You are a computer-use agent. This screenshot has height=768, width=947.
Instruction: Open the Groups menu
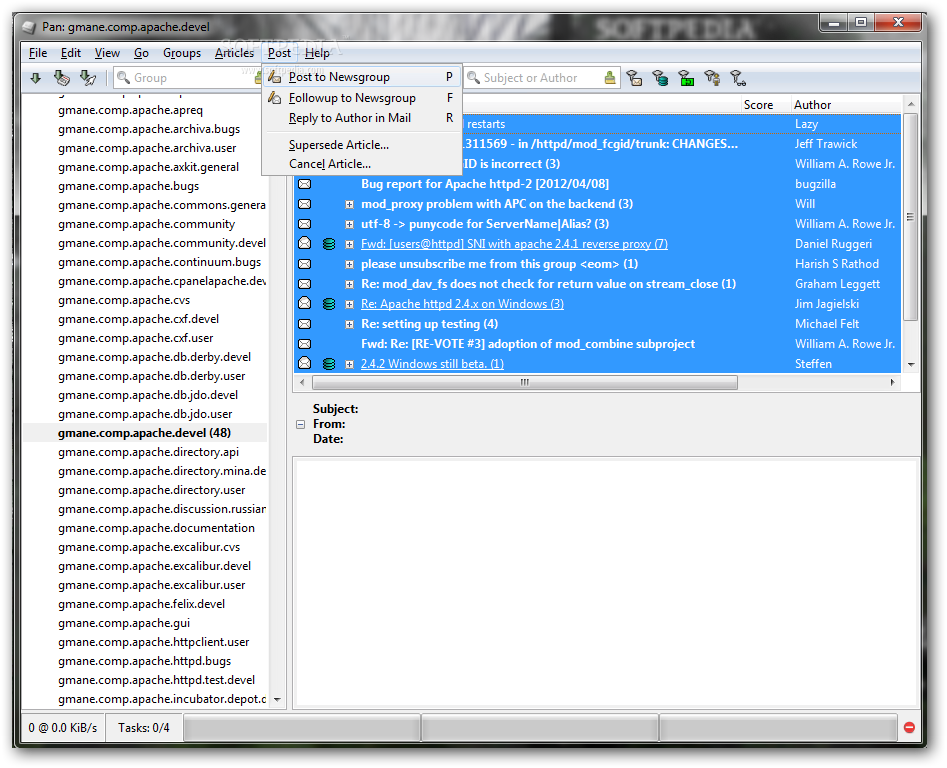(x=182, y=53)
